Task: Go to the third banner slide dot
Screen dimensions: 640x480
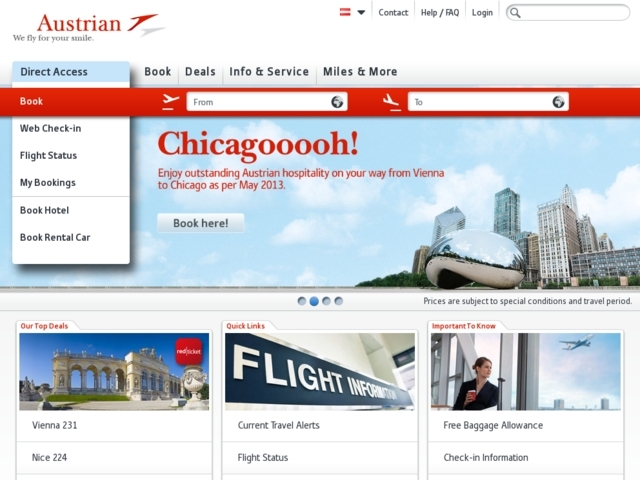Action: (326, 301)
